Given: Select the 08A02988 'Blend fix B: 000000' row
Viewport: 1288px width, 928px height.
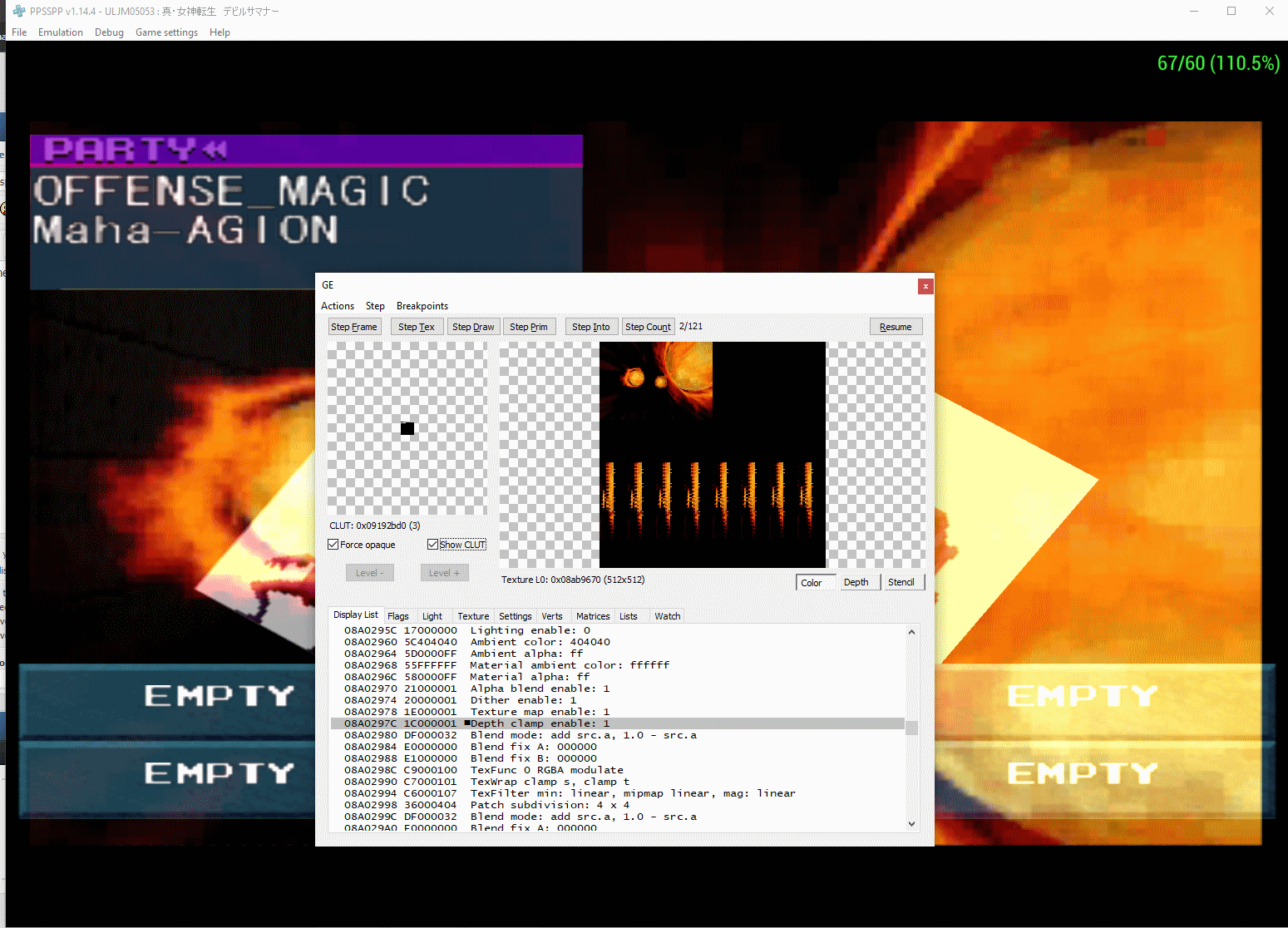Looking at the screenshot, I should tap(617, 758).
